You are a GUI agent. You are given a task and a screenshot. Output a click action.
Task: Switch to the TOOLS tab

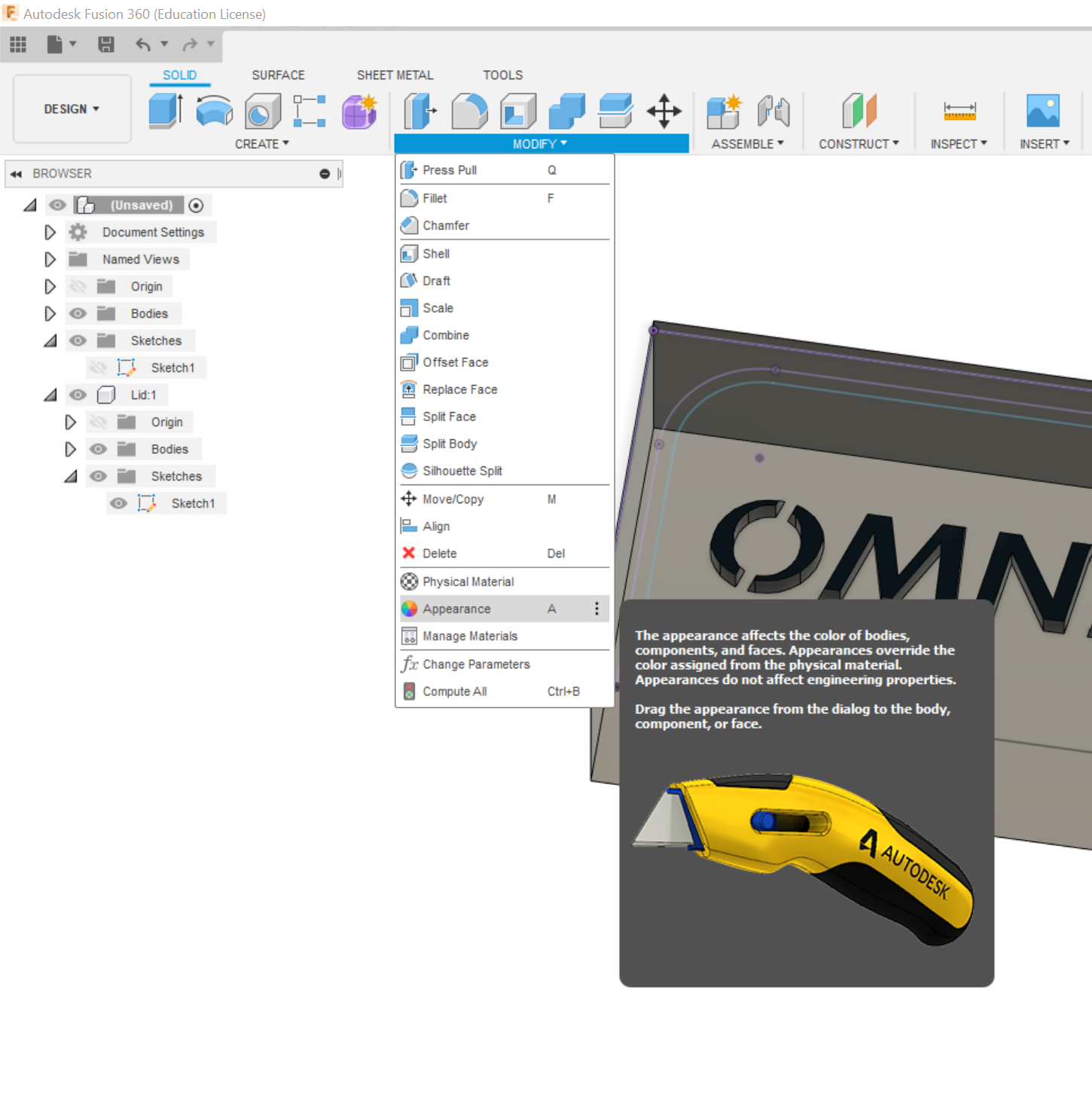click(x=503, y=75)
